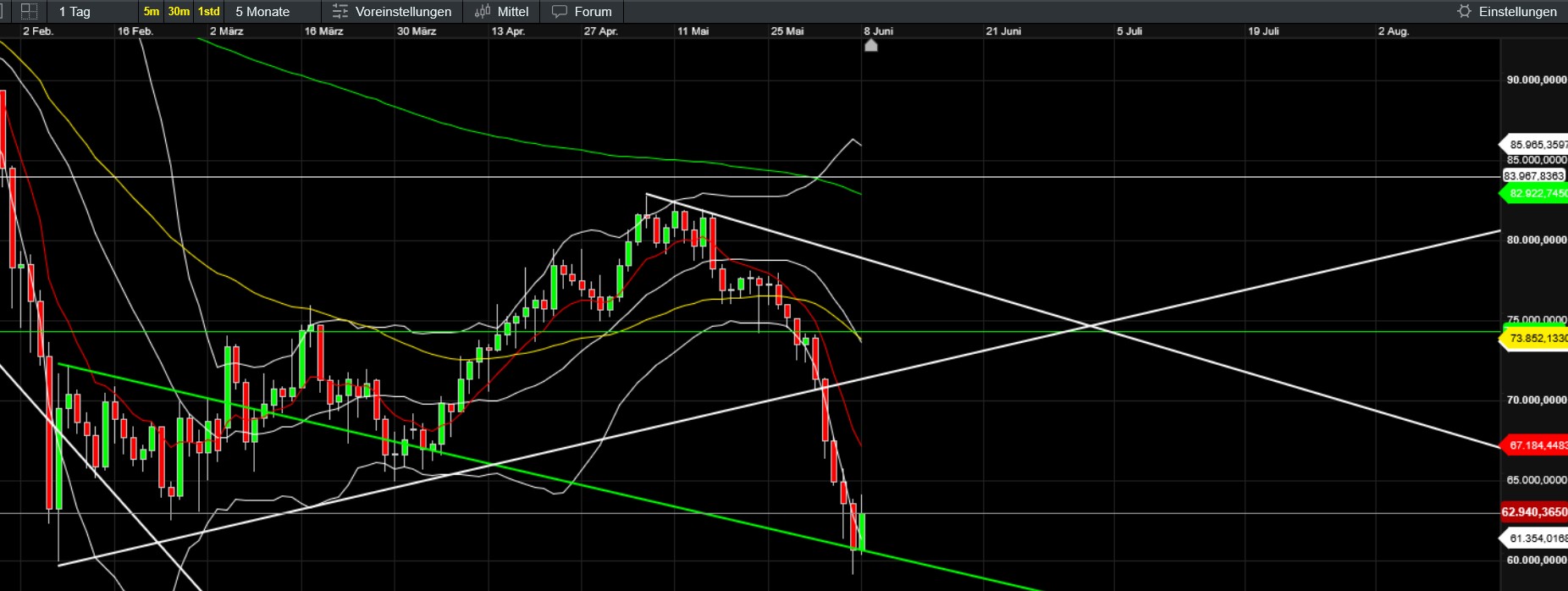Click the 60.000,0000 price axis label
This screenshot has height=591, width=1568.
1537,560
